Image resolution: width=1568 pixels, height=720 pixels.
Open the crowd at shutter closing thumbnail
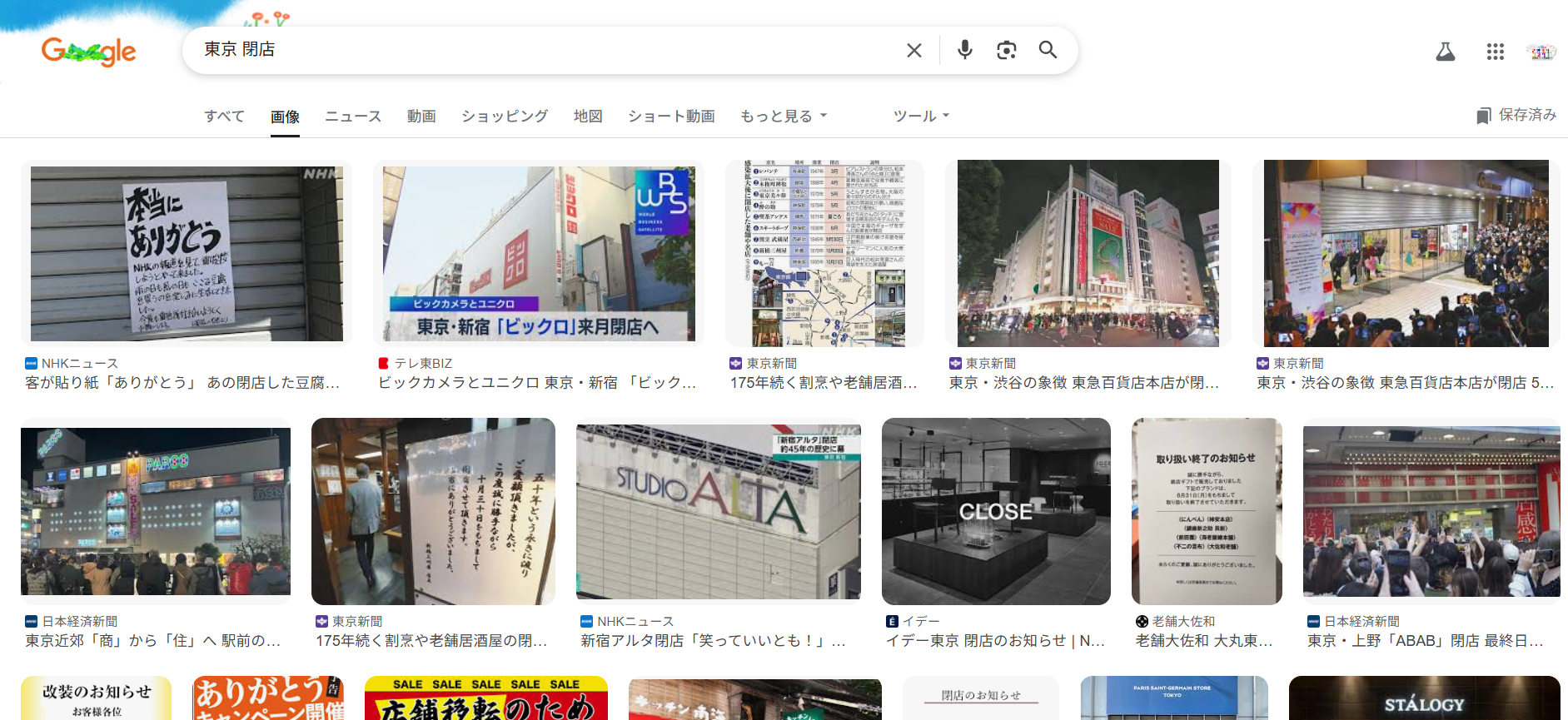[x=1406, y=253]
